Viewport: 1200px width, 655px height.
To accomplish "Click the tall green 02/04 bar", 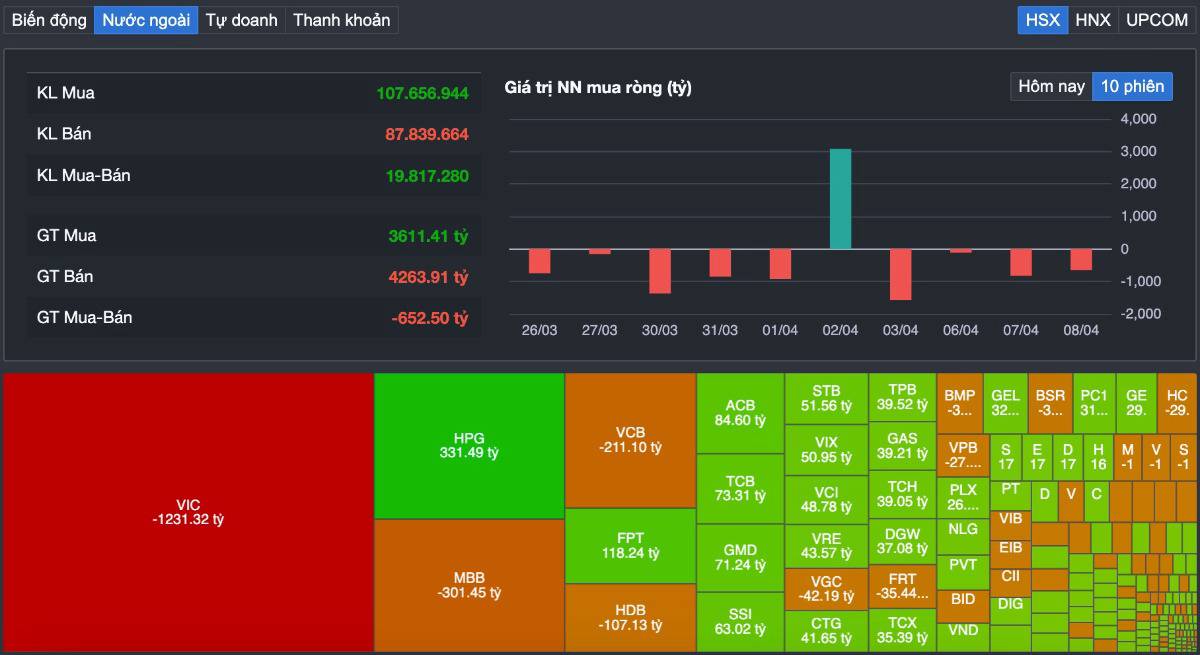I will pos(840,198).
